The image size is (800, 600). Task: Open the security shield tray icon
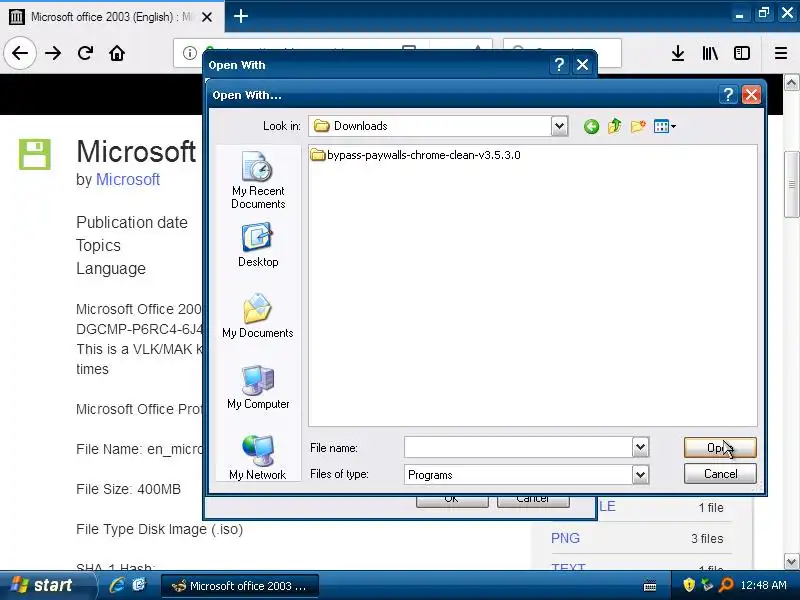coord(689,585)
